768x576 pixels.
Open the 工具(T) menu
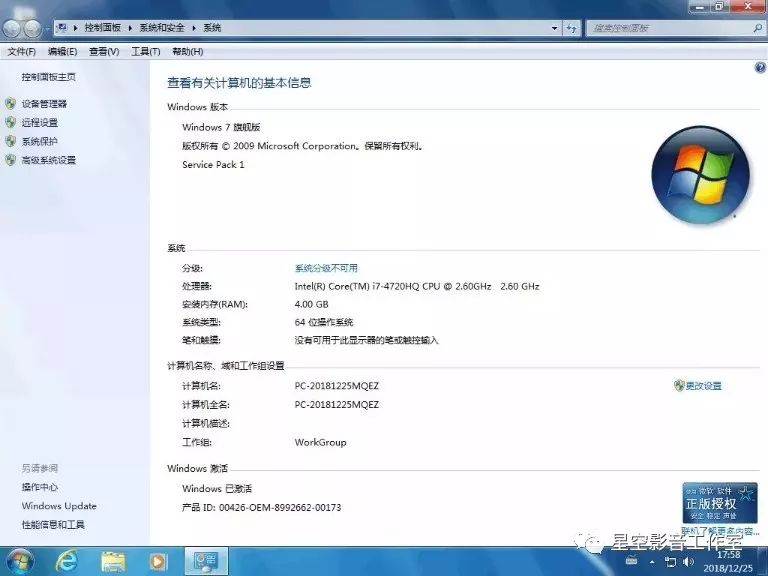[145, 51]
